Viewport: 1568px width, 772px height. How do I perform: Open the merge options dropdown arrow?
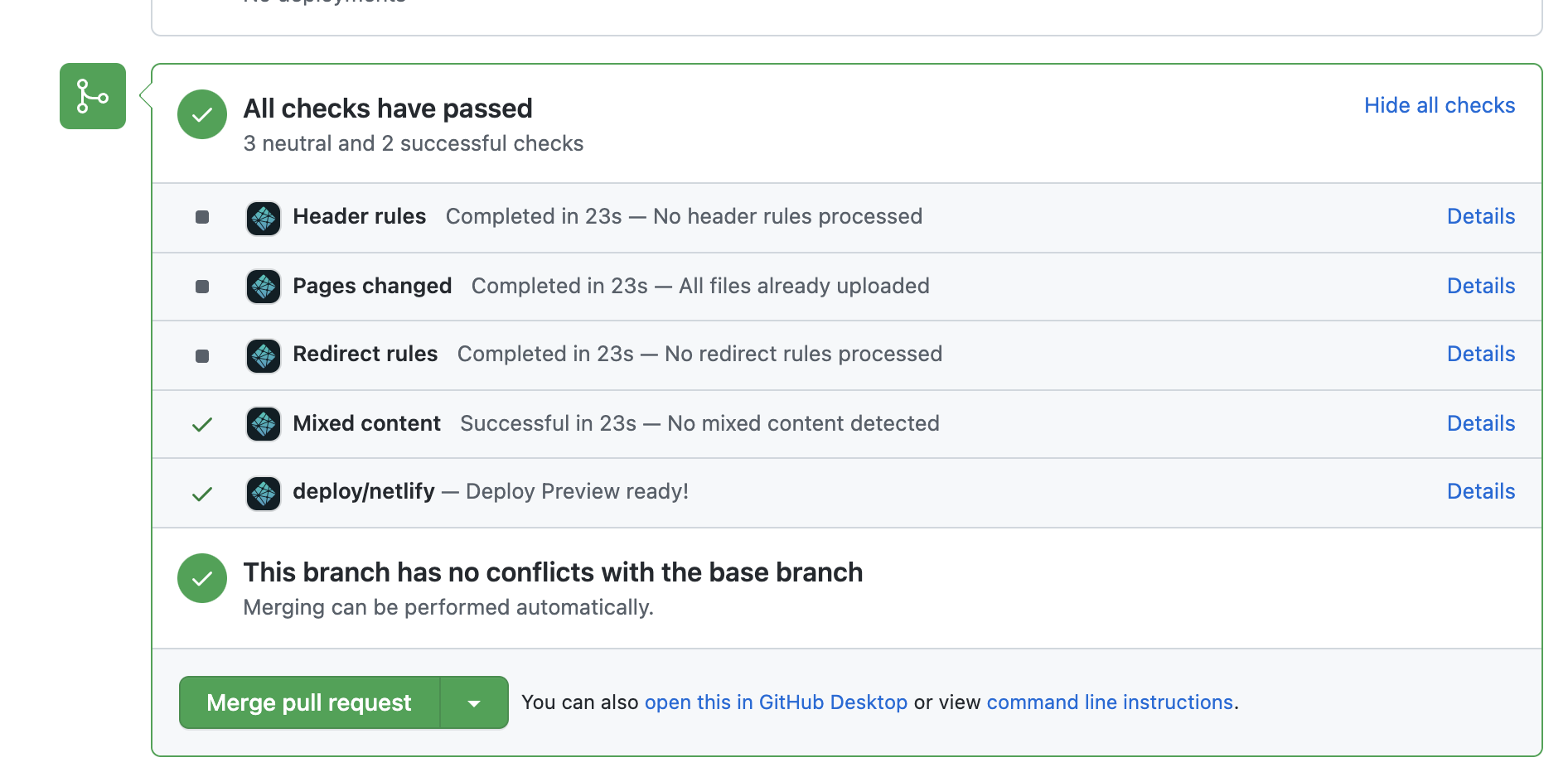[474, 703]
